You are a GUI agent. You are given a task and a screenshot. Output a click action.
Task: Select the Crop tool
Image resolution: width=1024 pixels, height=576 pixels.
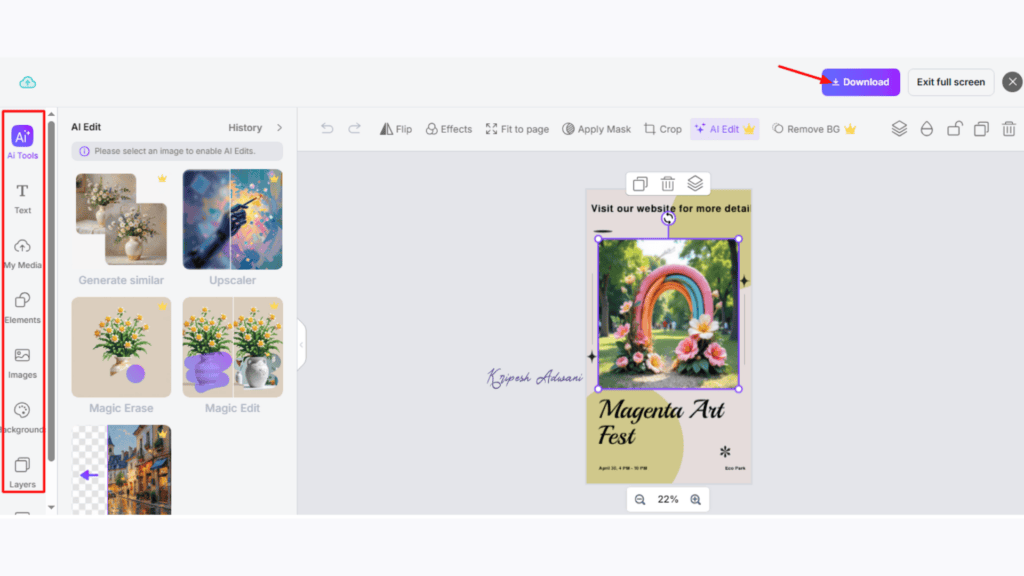click(662, 128)
